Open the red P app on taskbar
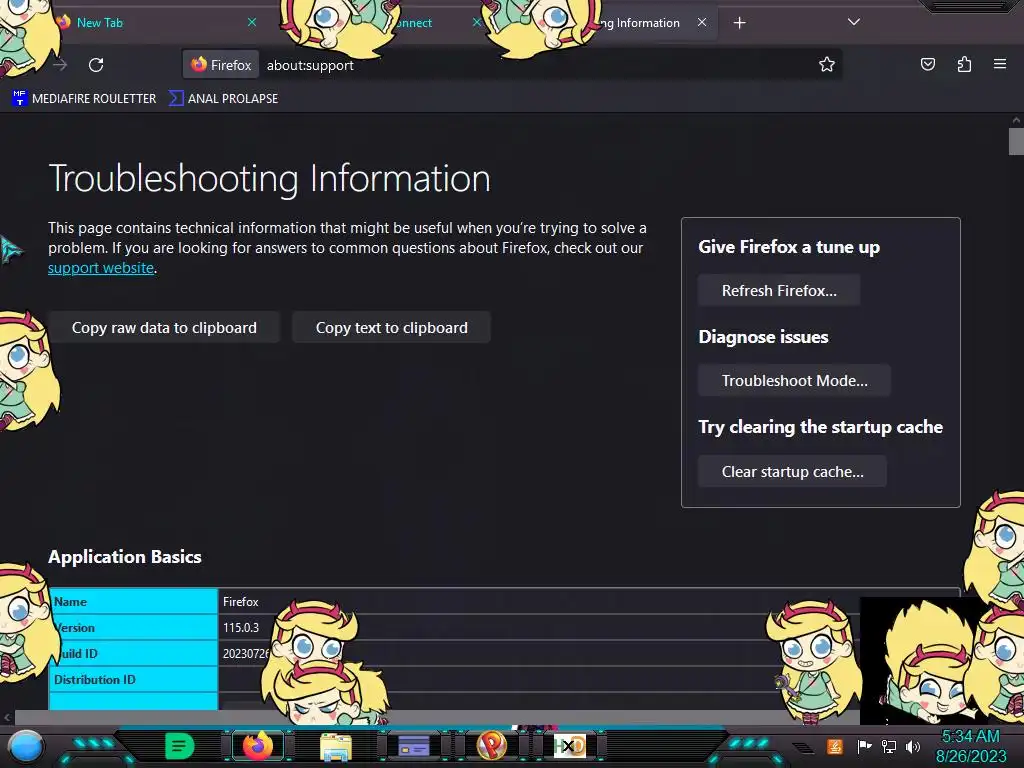The image size is (1024, 768). (491, 745)
